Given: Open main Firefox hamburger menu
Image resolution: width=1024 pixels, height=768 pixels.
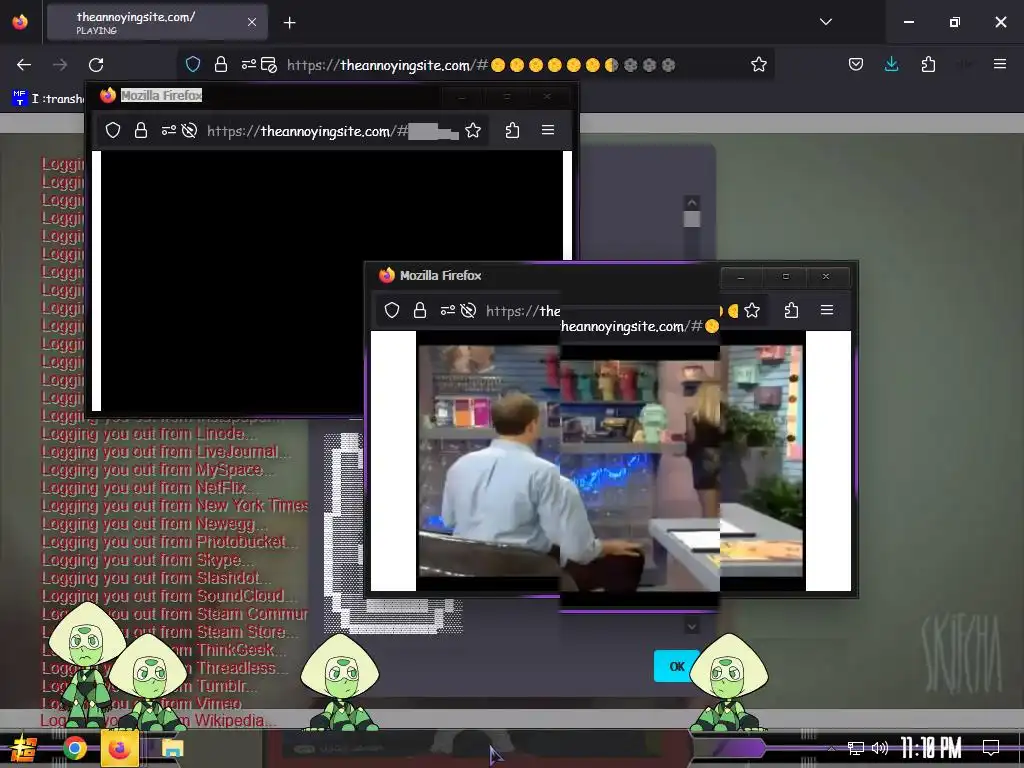Looking at the screenshot, I should click(999, 64).
